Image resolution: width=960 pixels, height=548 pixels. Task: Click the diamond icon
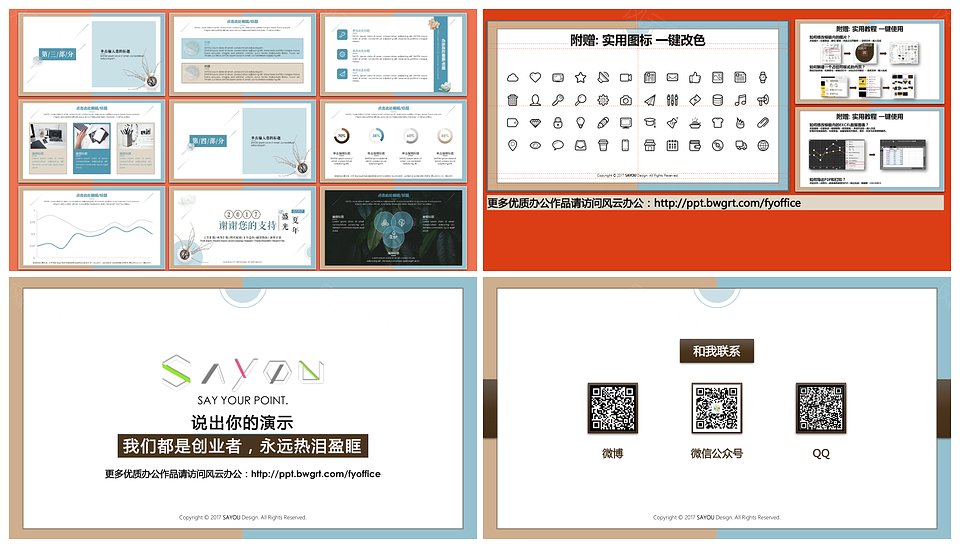(535, 122)
